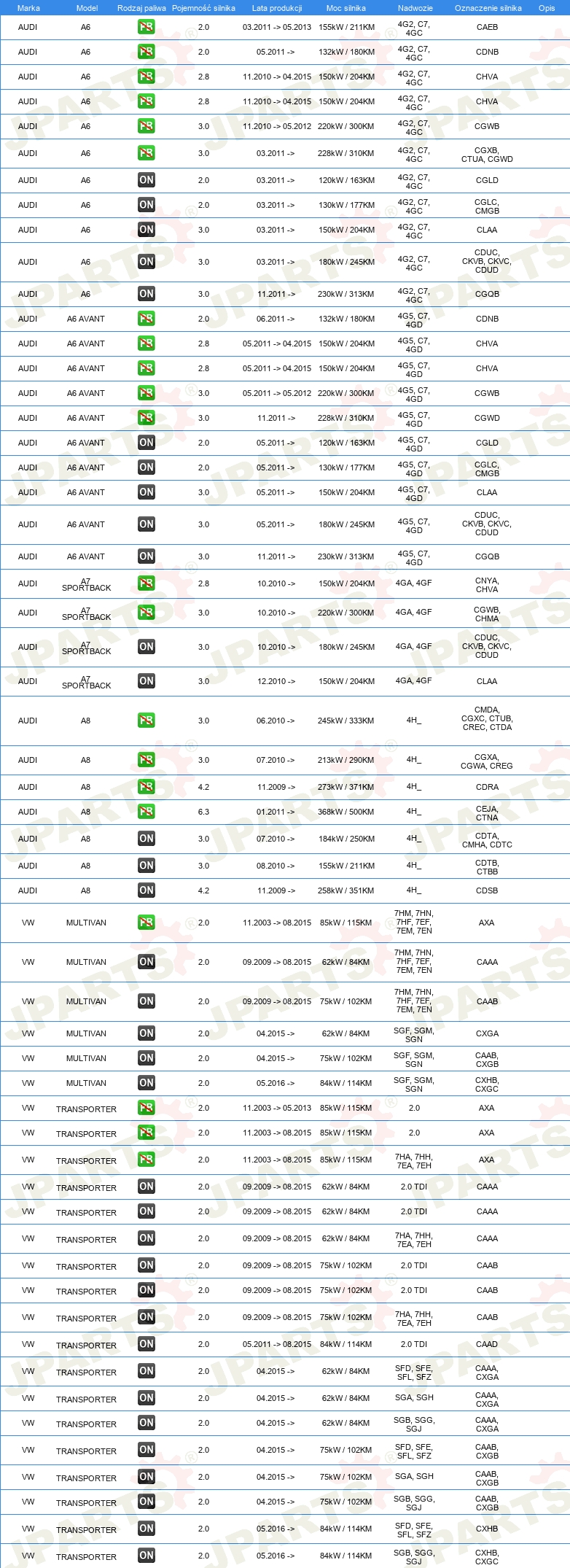Viewport: 570px width, 1568px height.
Task: Click the CEJA, CTNA engine code cell
Action: click(x=487, y=813)
